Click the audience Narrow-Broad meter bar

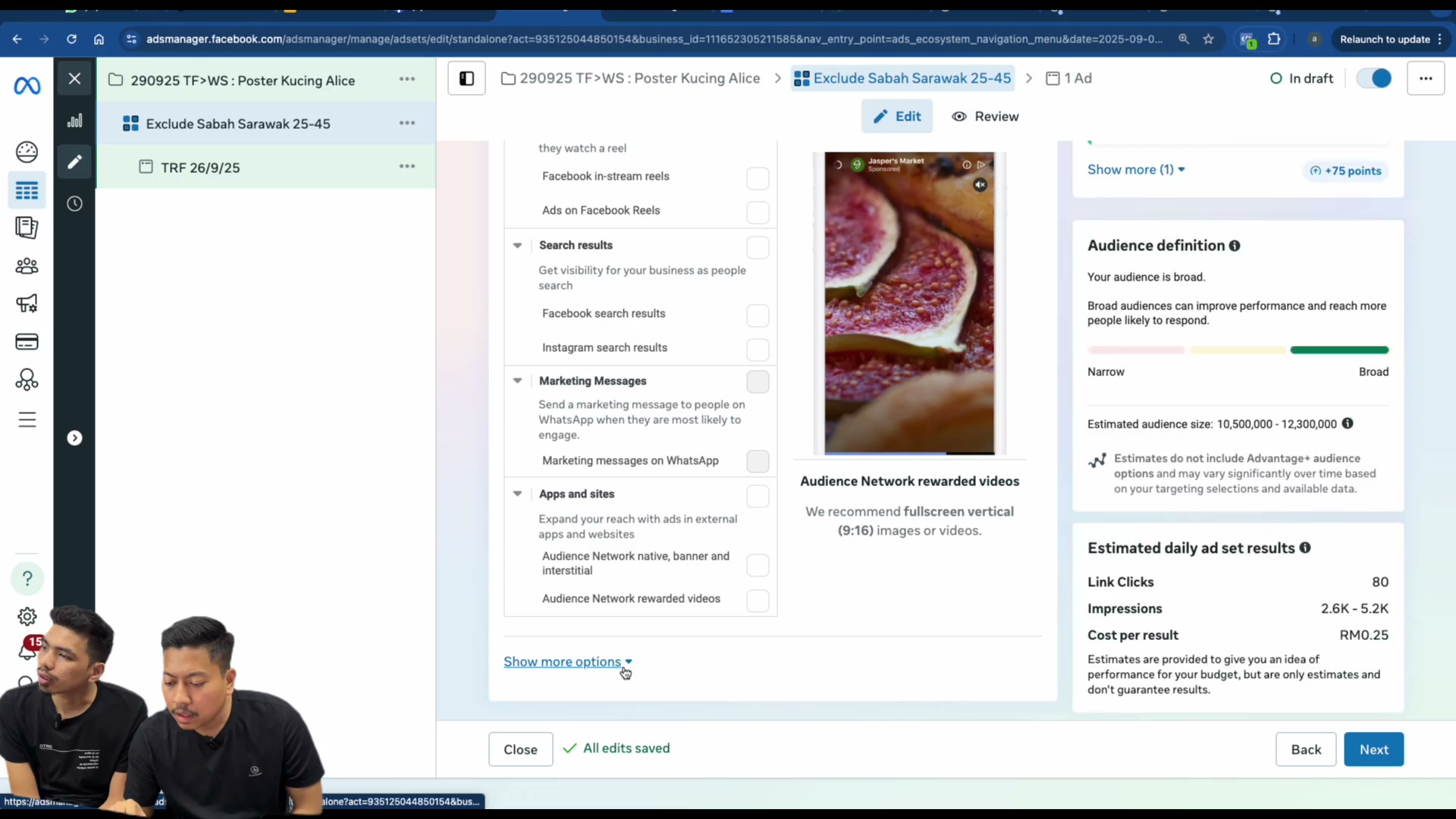tap(1238, 350)
